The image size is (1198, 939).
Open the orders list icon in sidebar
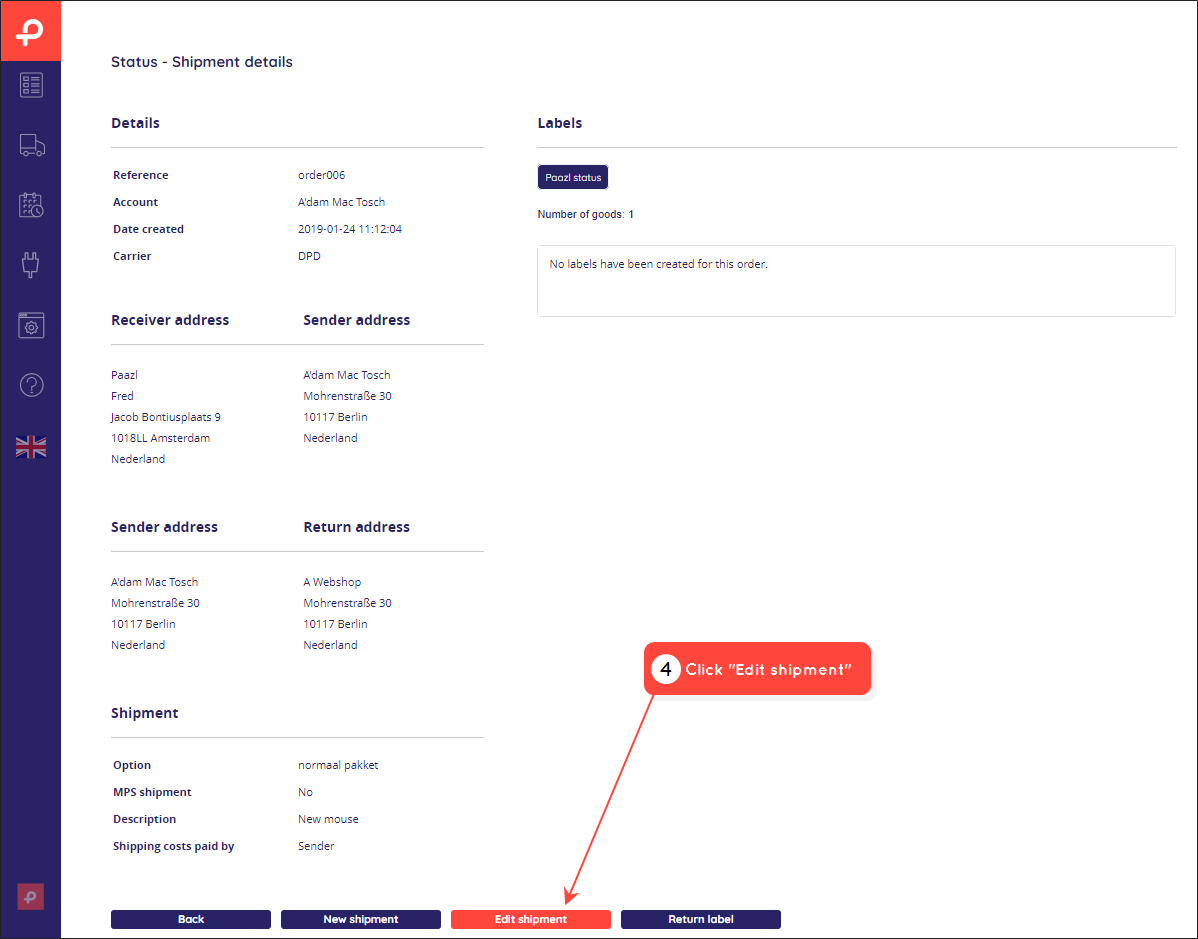(x=31, y=85)
